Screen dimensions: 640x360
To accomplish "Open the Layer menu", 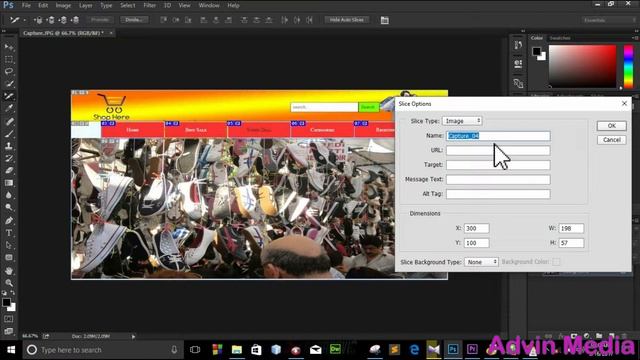I will [x=85, y=5].
